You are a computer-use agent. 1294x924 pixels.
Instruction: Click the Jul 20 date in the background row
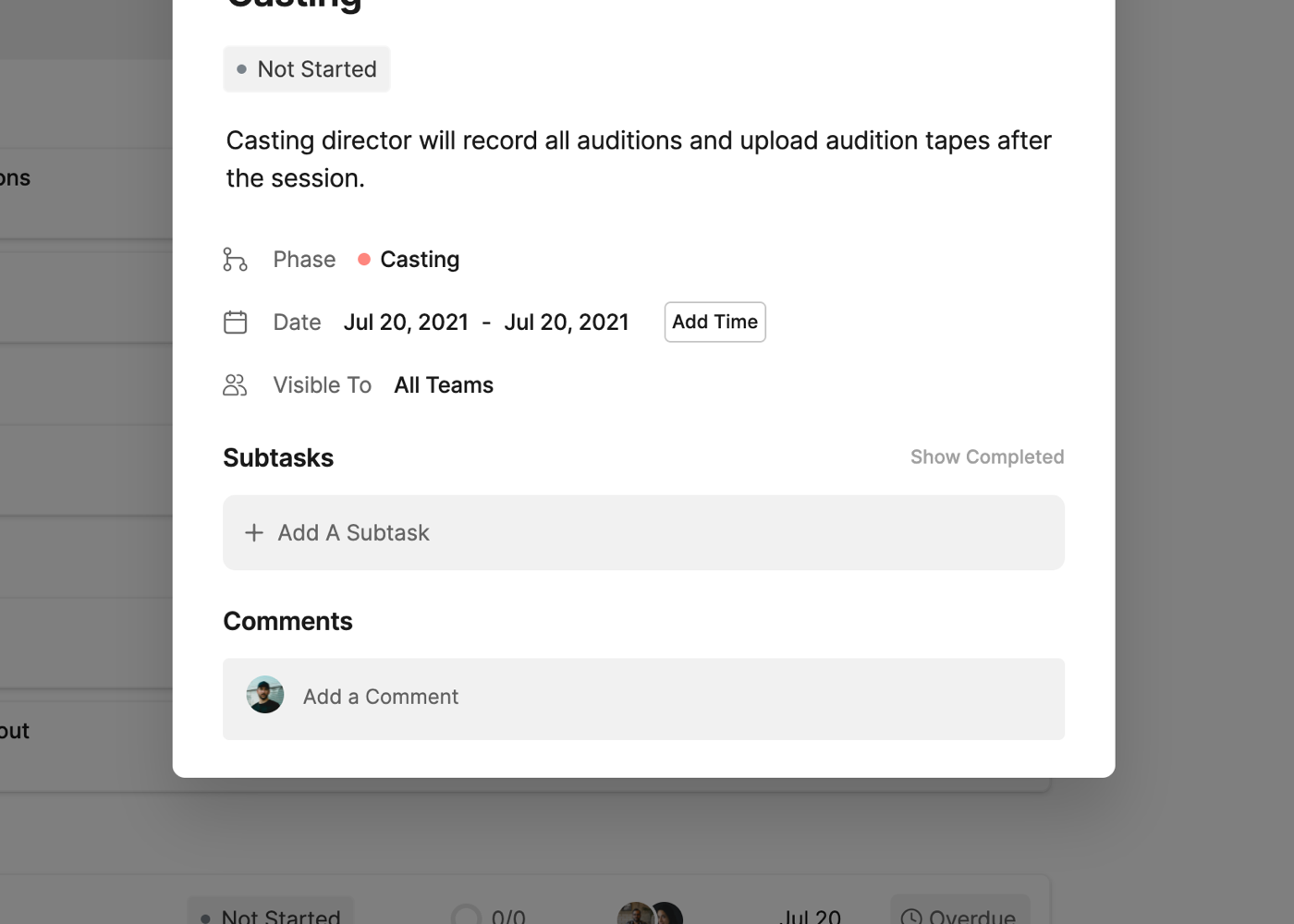pos(811,916)
